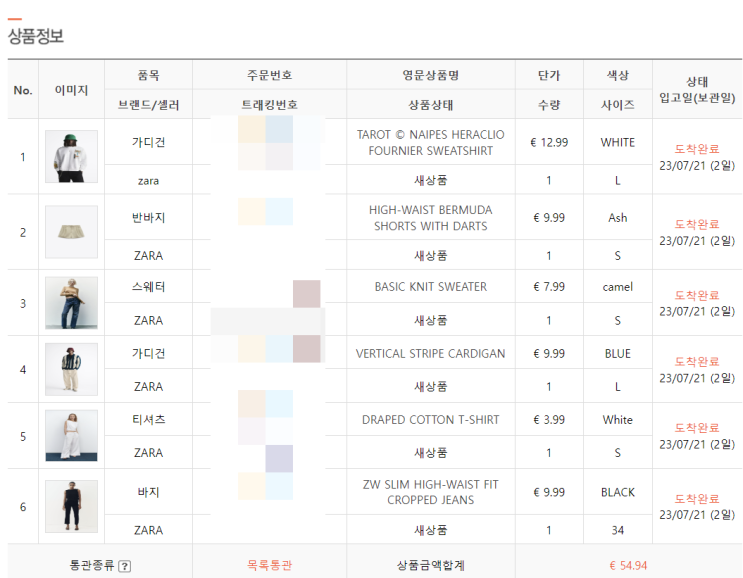This screenshot has height=578, width=743.
Task: Click the help icon next to 통관종류
Action: tap(125, 566)
